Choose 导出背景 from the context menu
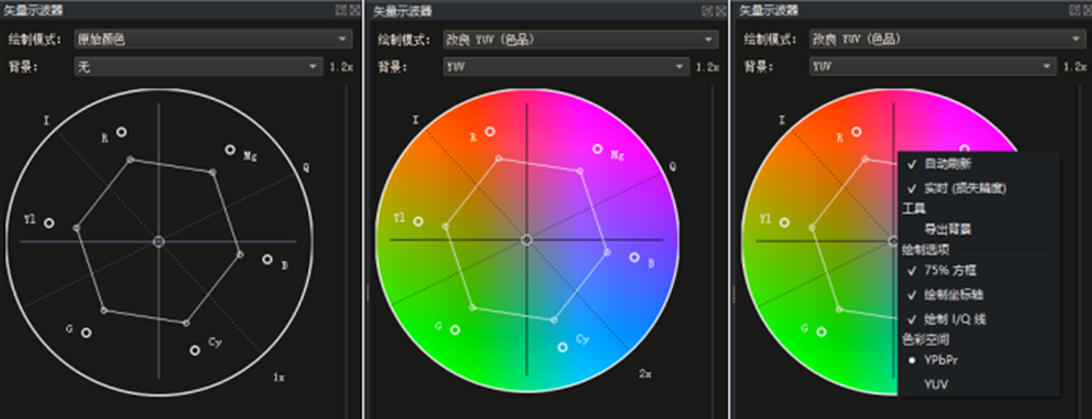This screenshot has width=1092, height=419. click(x=948, y=229)
